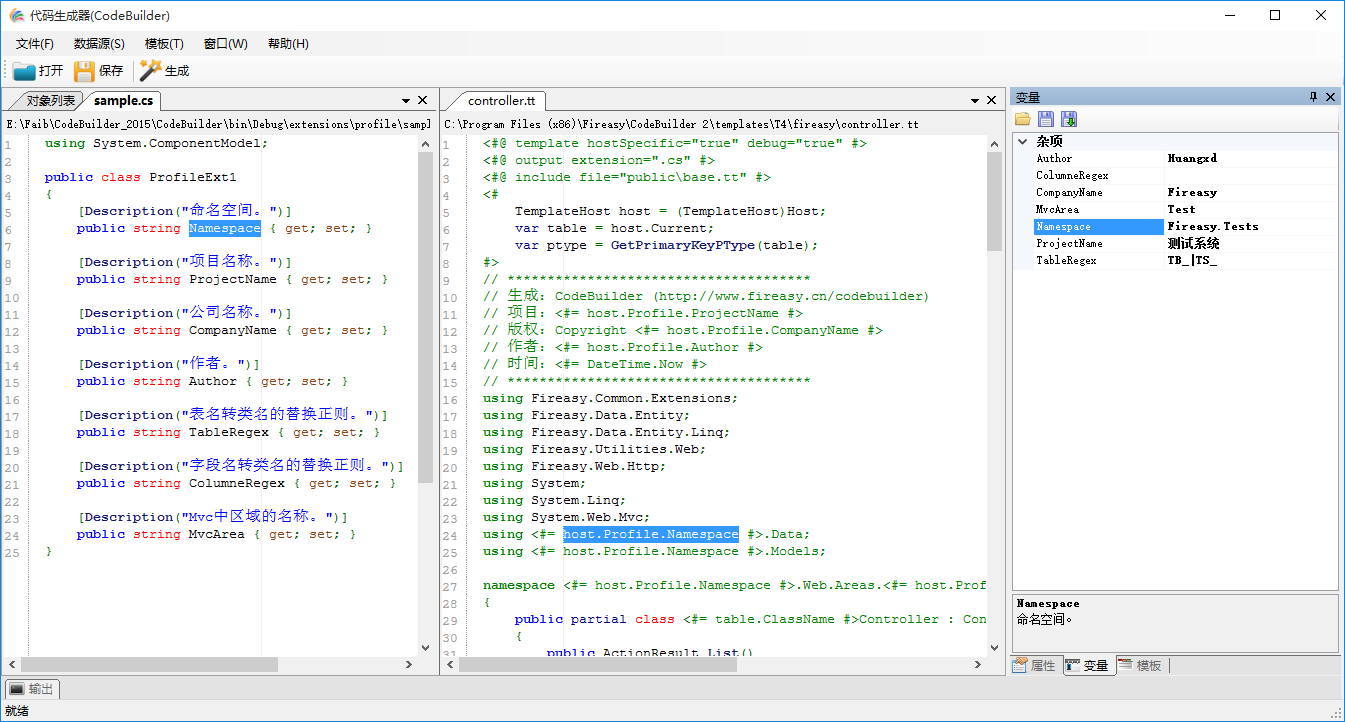Click the 生成 (Generate) magic wand icon

[150, 71]
